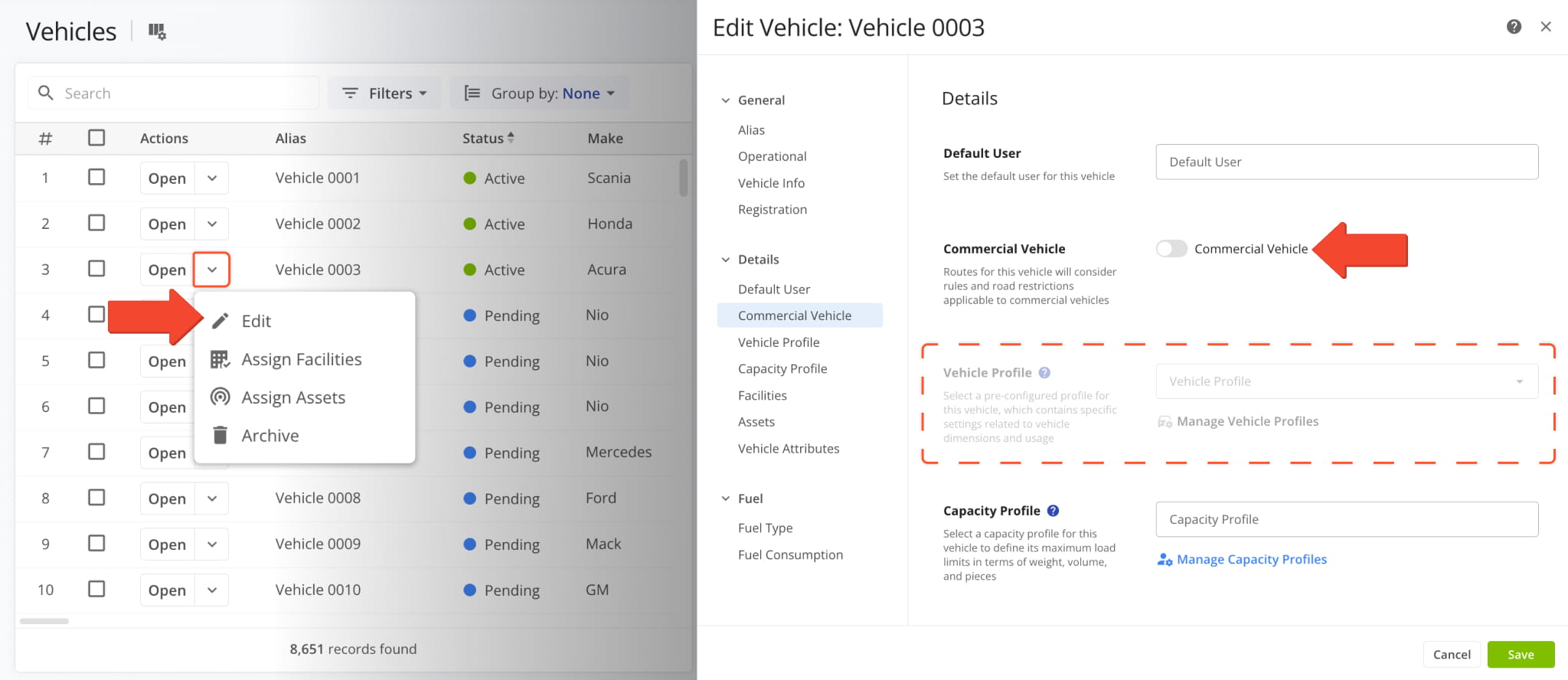Click the help icon in Edit Vehicle header

(x=1514, y=27)
